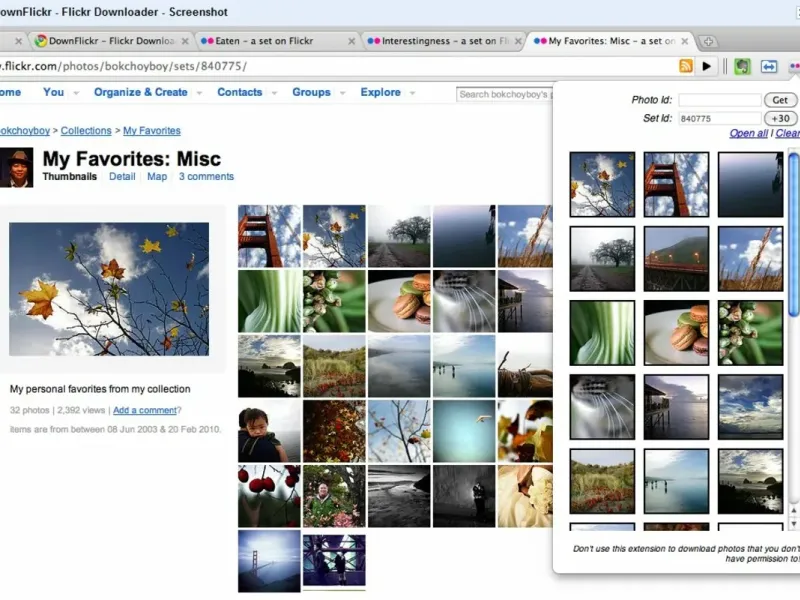Open the large autumn leaves featured photo
The height and width of the screenshot is (600, 800).
pos(109,289)
